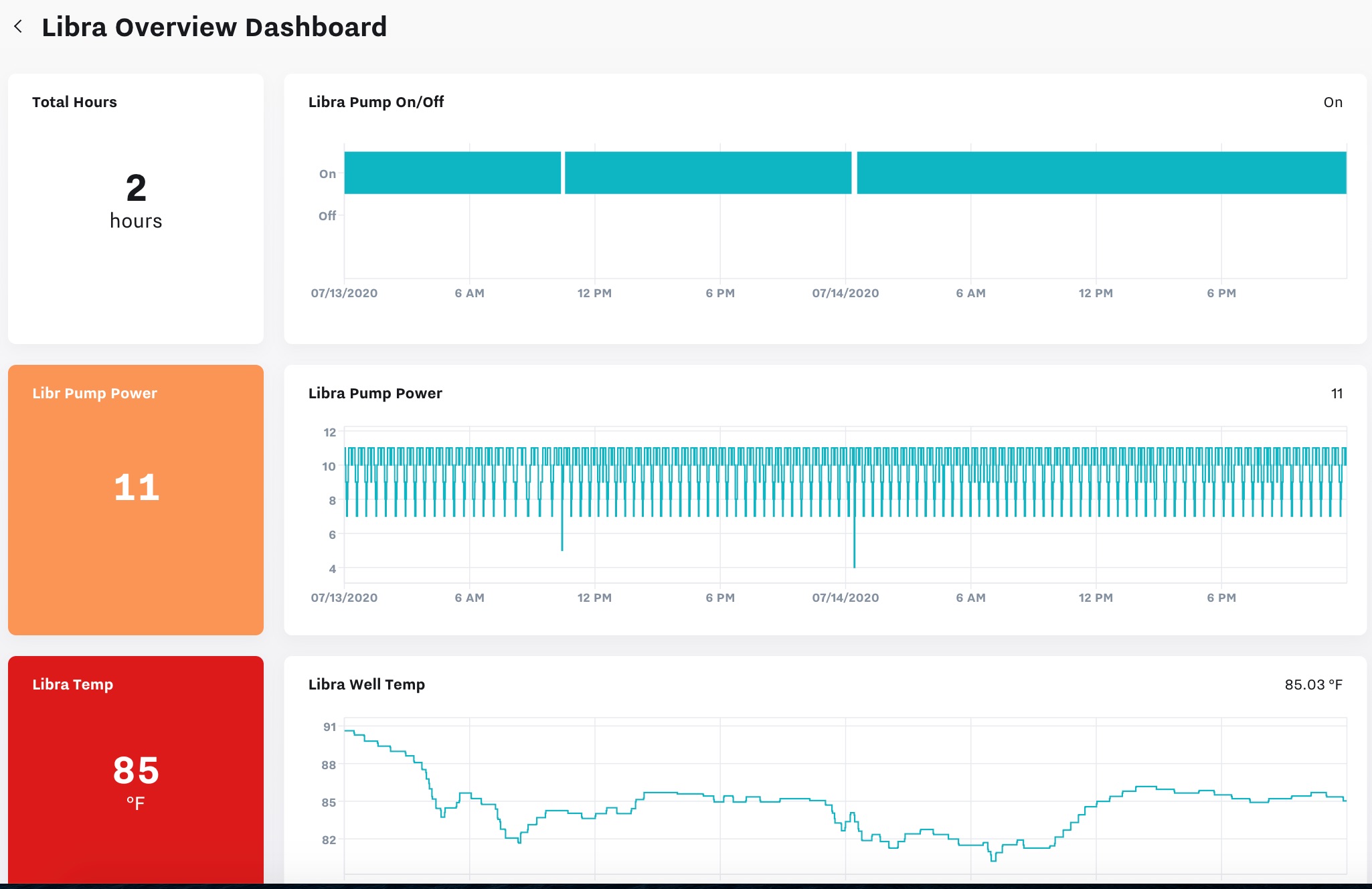Click the Off axis label in pump chart

click(x=327, y=216)
